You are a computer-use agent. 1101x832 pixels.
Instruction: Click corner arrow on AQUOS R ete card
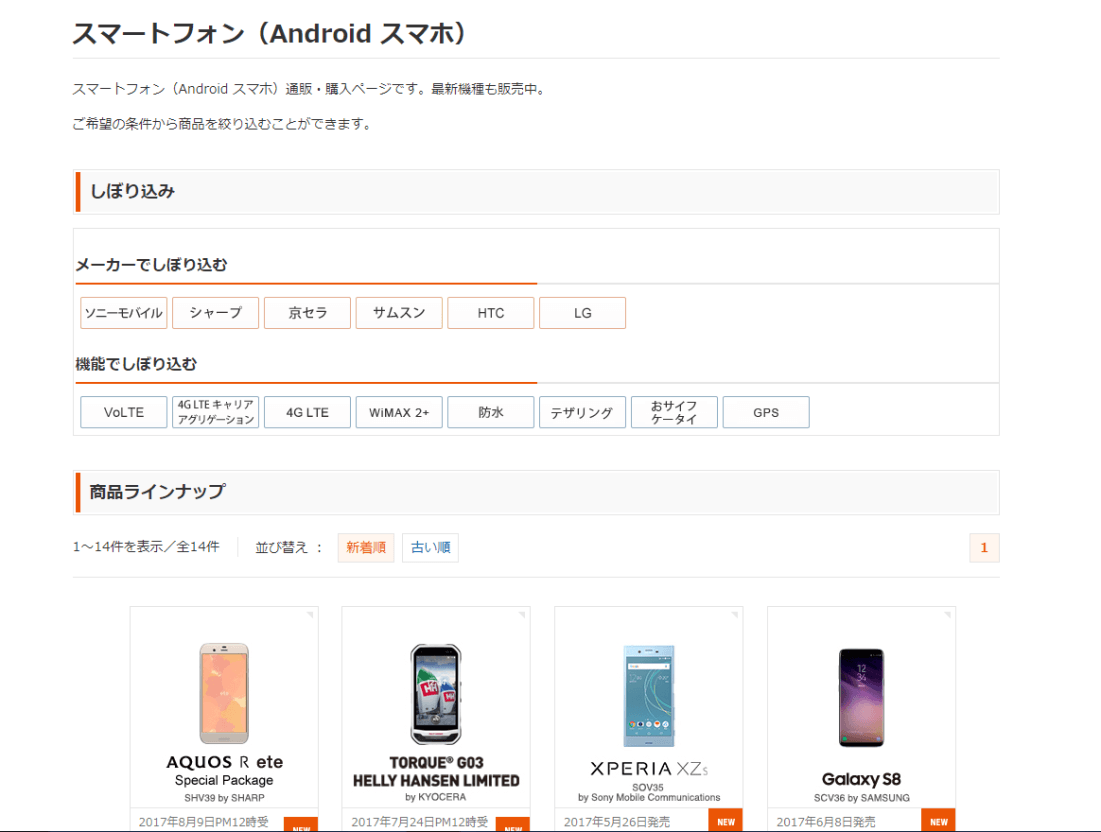pyautogui.click(x=310, y=615)
